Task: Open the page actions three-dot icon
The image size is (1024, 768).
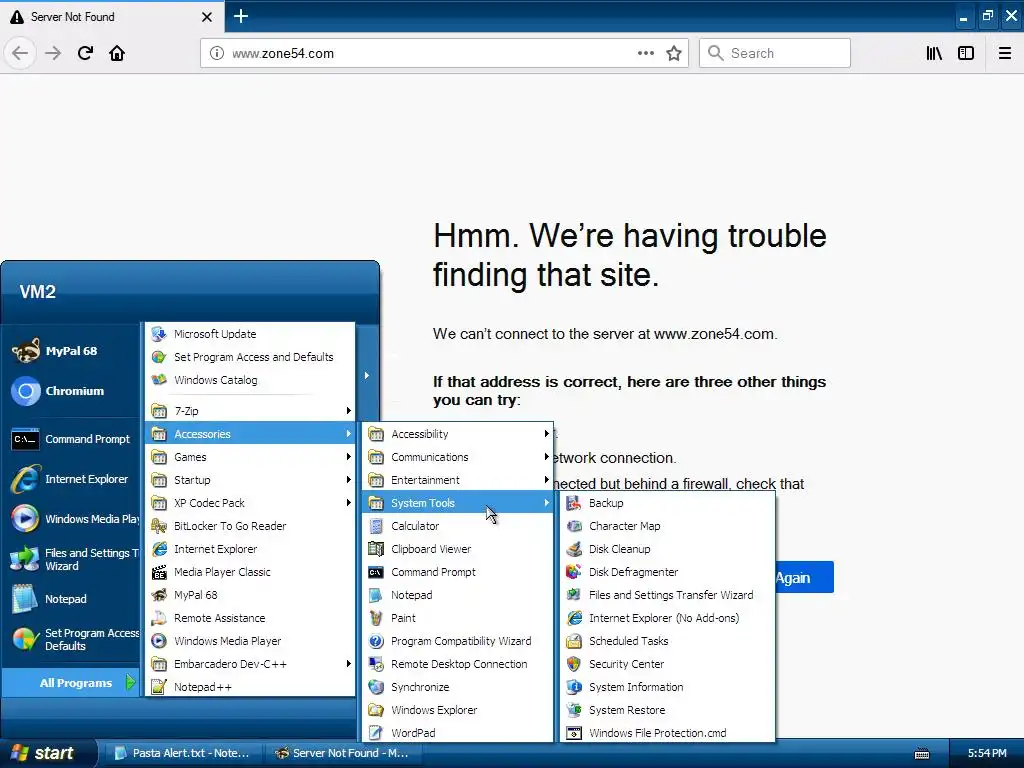Action: pyautogui.click(x=645, y=53)
